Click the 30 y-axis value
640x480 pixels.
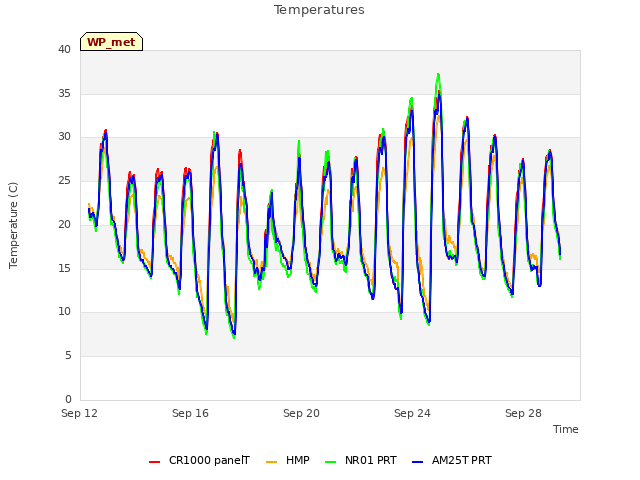tap(64, 137)
